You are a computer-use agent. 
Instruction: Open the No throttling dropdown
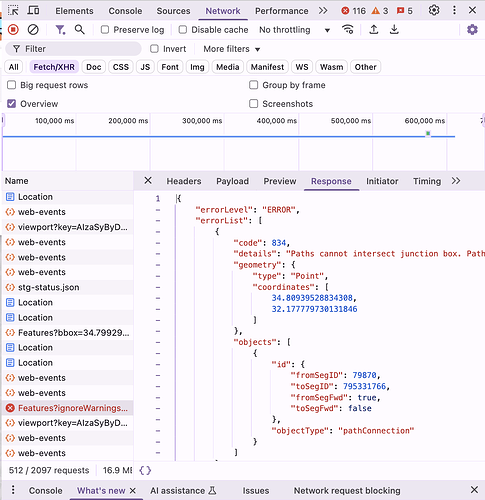click(294, 30)
